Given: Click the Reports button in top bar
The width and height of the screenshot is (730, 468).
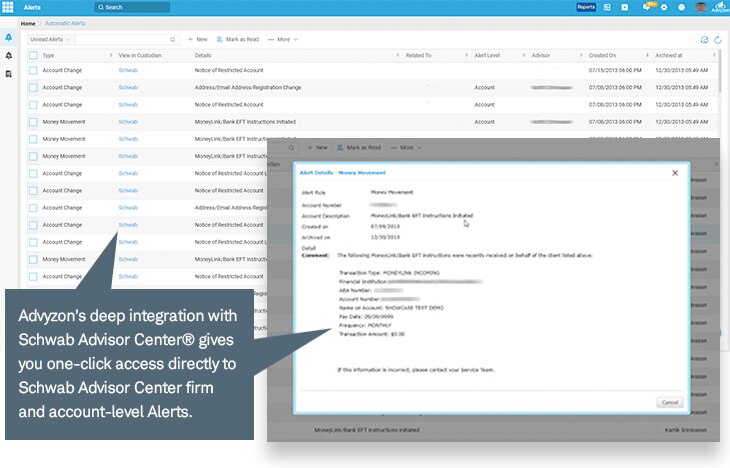Looking at the screenshot, I should 586,7.
